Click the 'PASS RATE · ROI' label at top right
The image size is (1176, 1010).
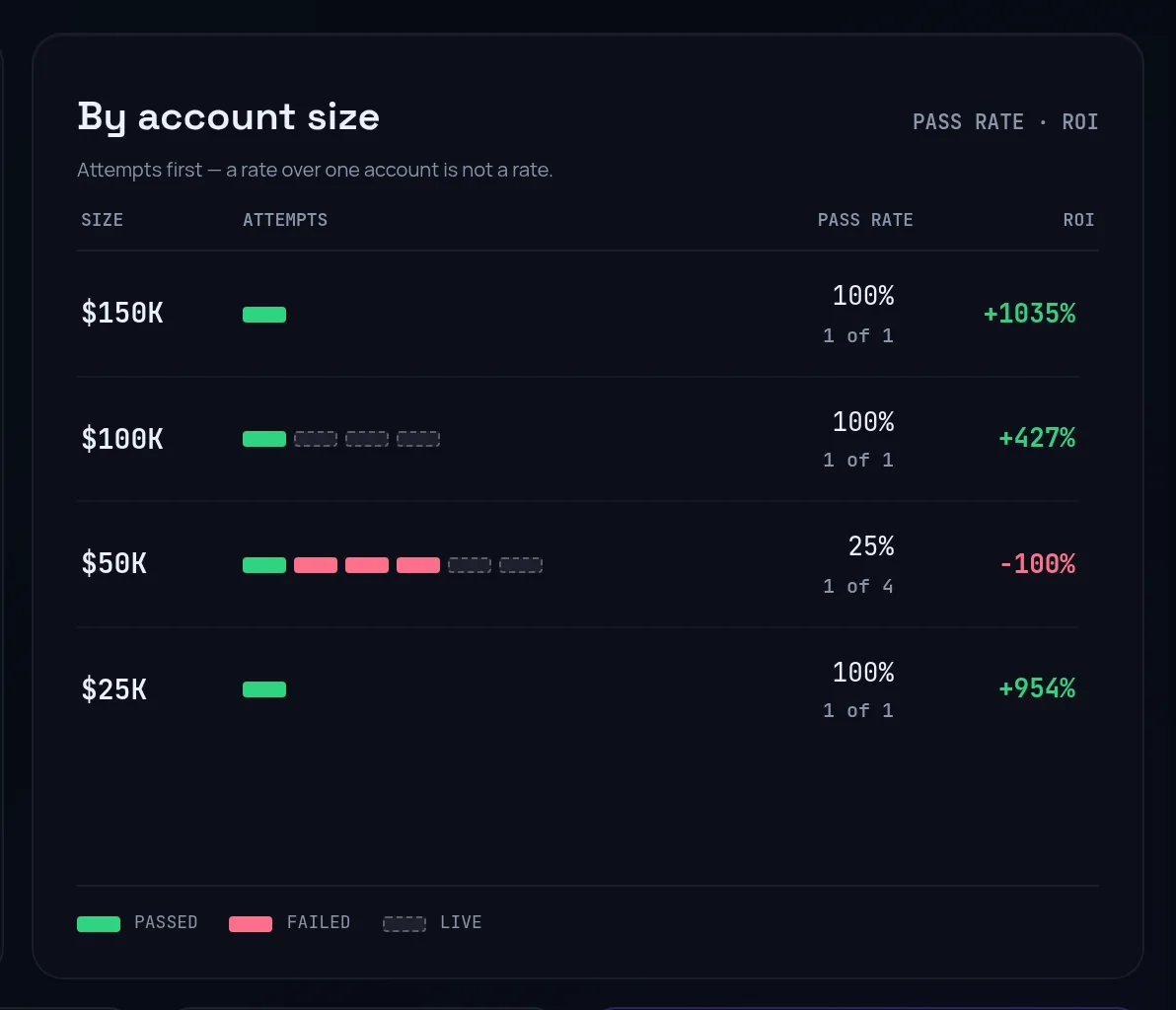coord(1005,121)
